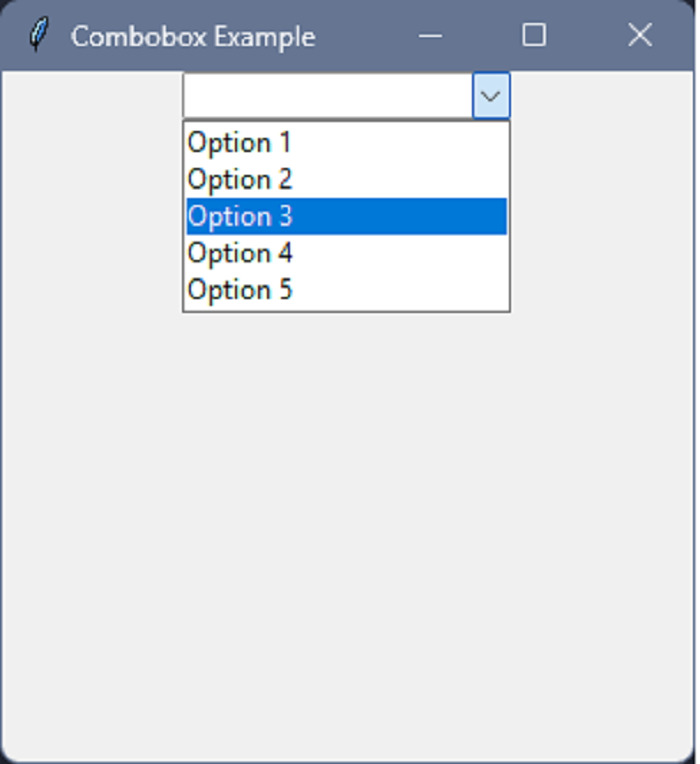Image resolution: width=700 pixels, height=764 pixels.
Task: Minimize the Combobox Example window
Action: tap(431, 36)
